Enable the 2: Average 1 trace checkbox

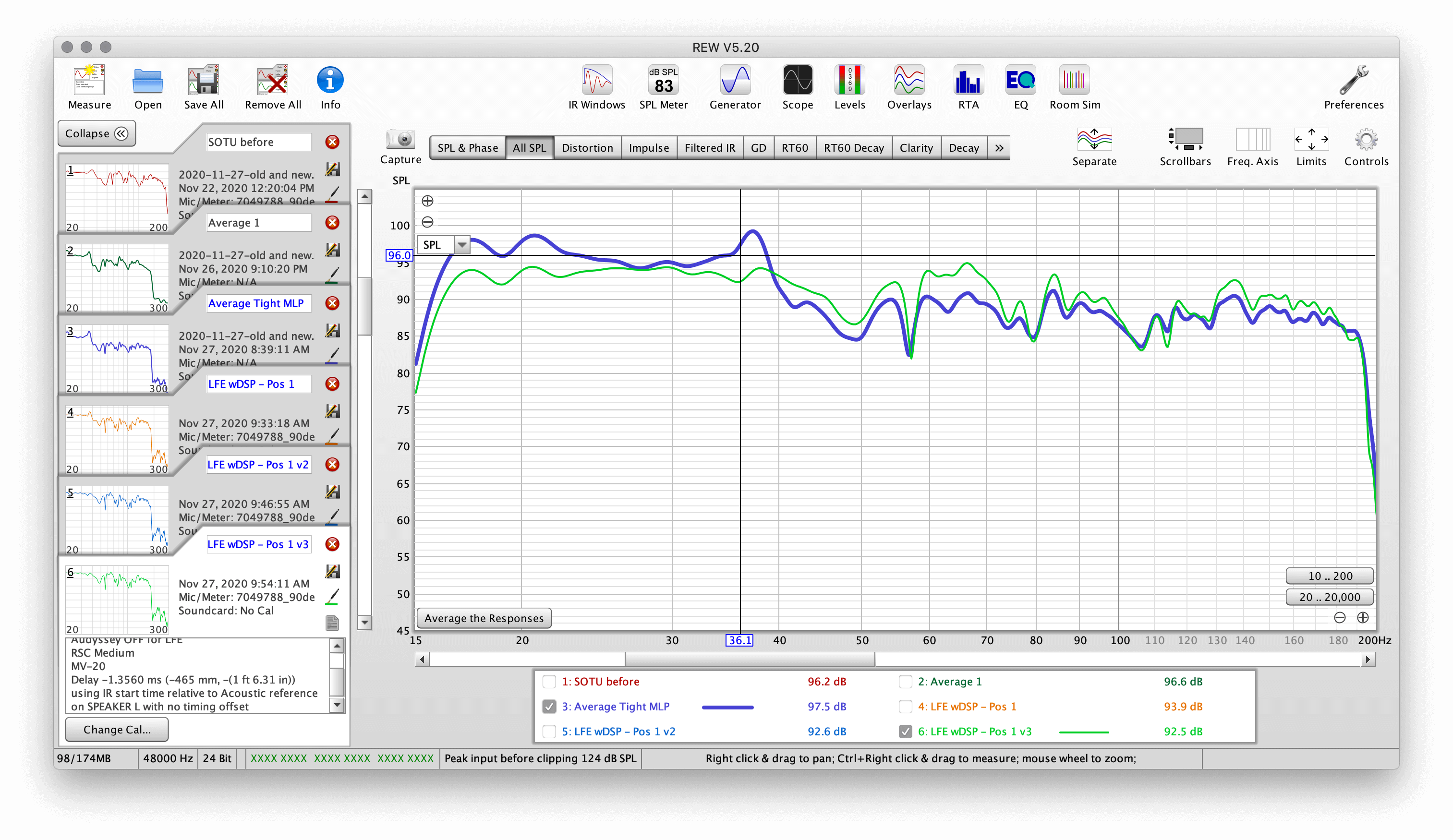(x=905, y=682)
